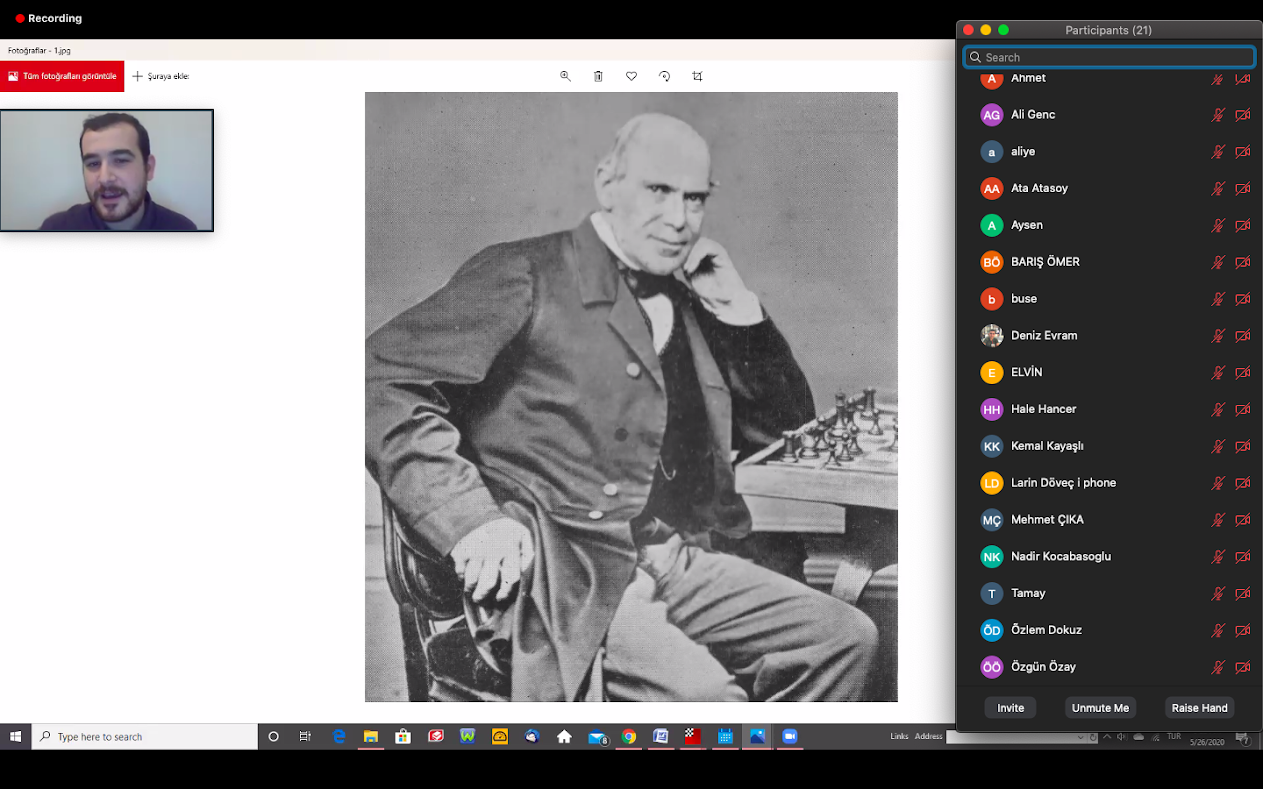This screenshot has width=1263, height=789.
Task: Open Google Chrome from the taskbar
Action: point(629,736)
